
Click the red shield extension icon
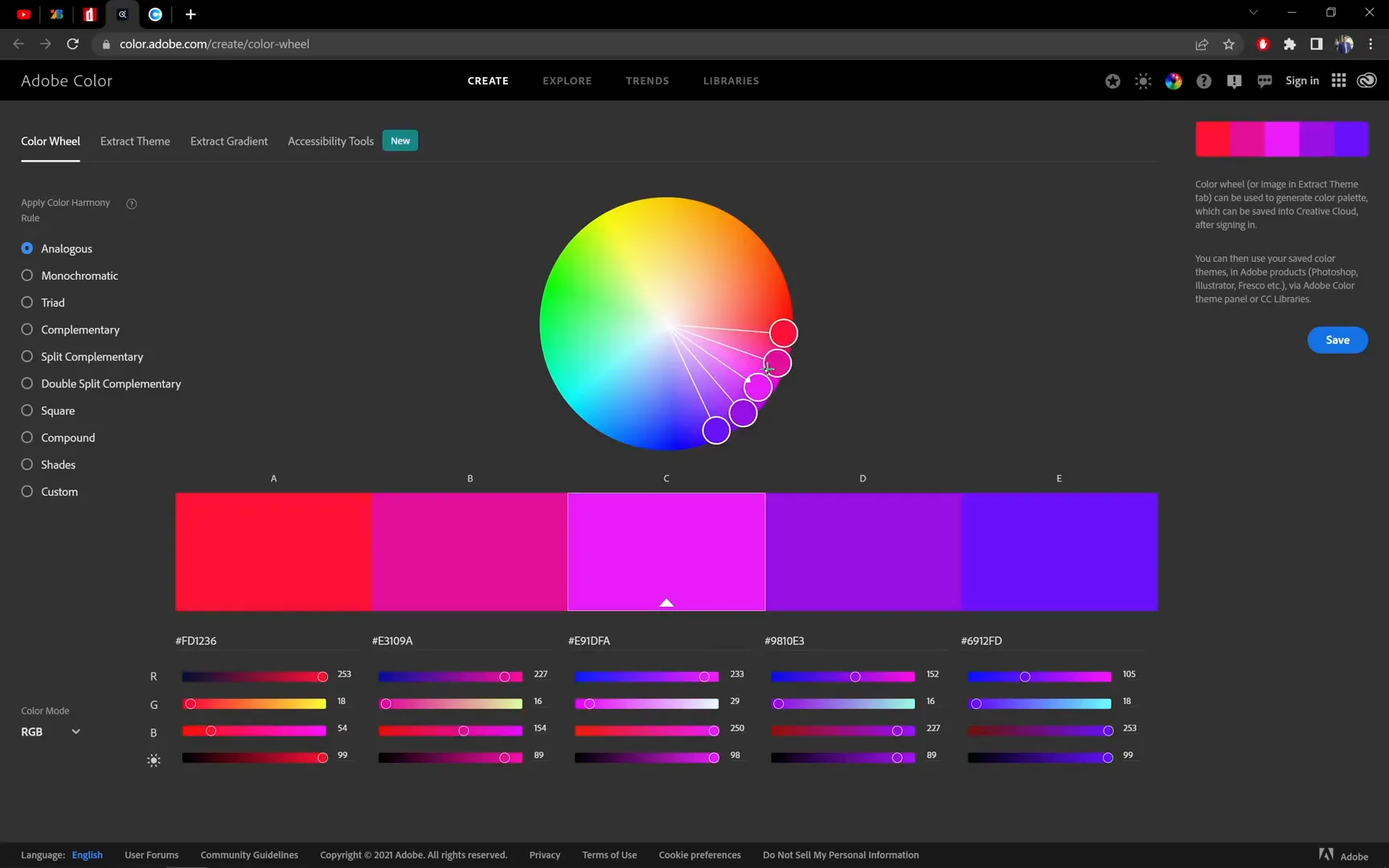coord(1263,44)
